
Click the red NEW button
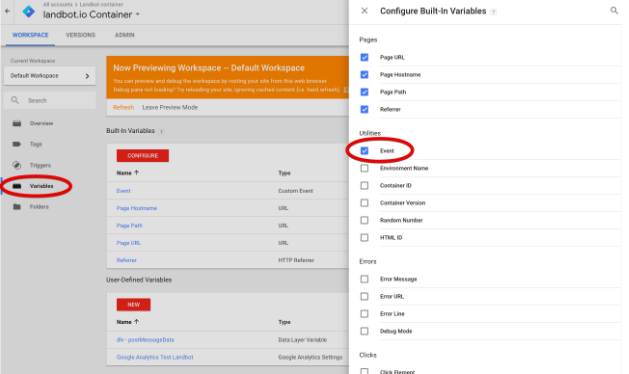click(134, 305)
